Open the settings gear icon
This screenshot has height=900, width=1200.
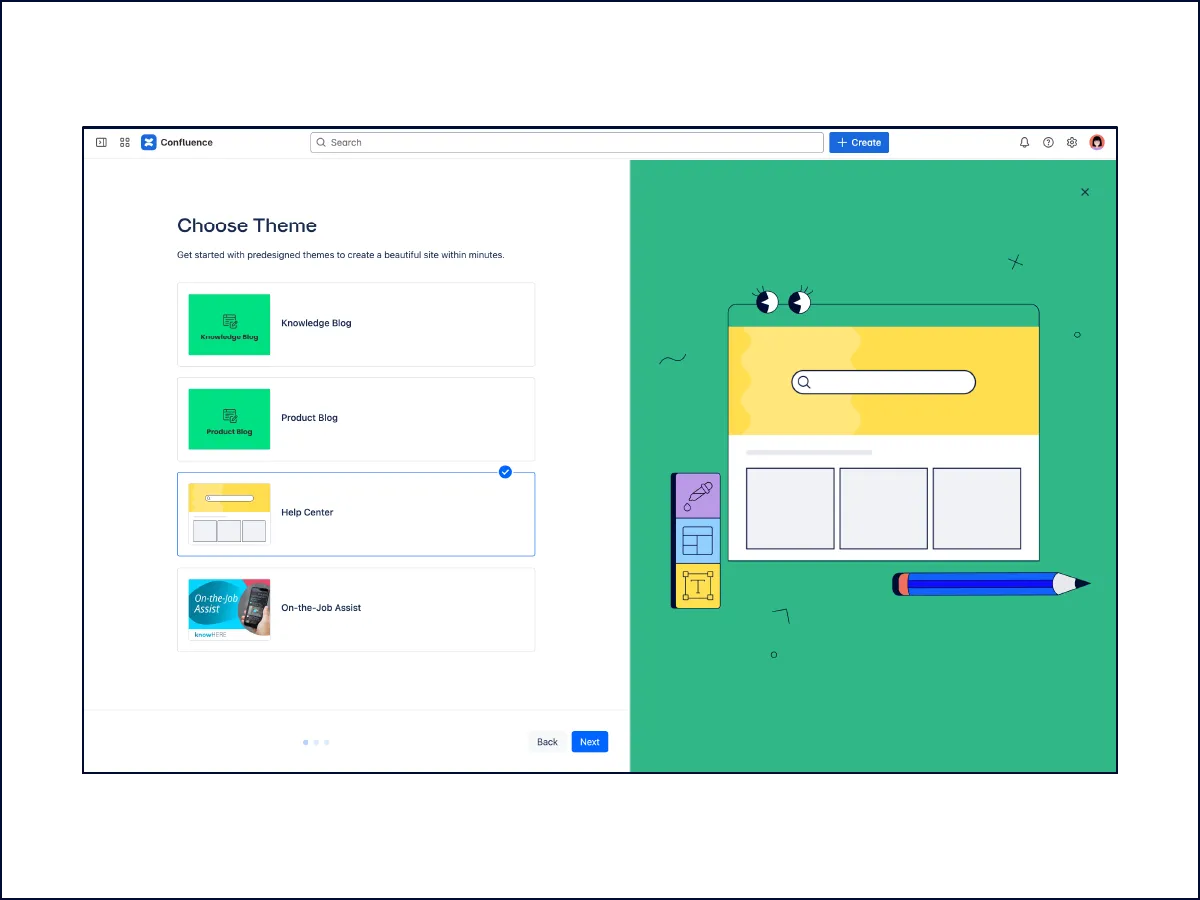[x=1072, y=143]
